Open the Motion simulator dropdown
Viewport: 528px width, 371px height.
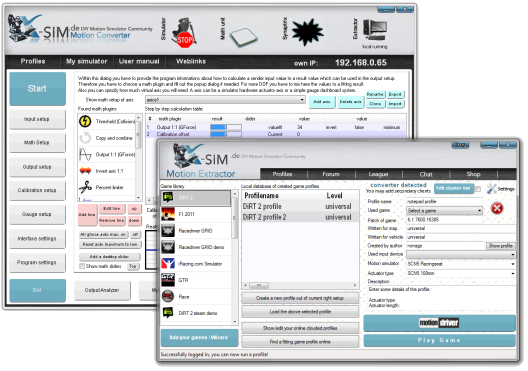click(x=461, y=264)
